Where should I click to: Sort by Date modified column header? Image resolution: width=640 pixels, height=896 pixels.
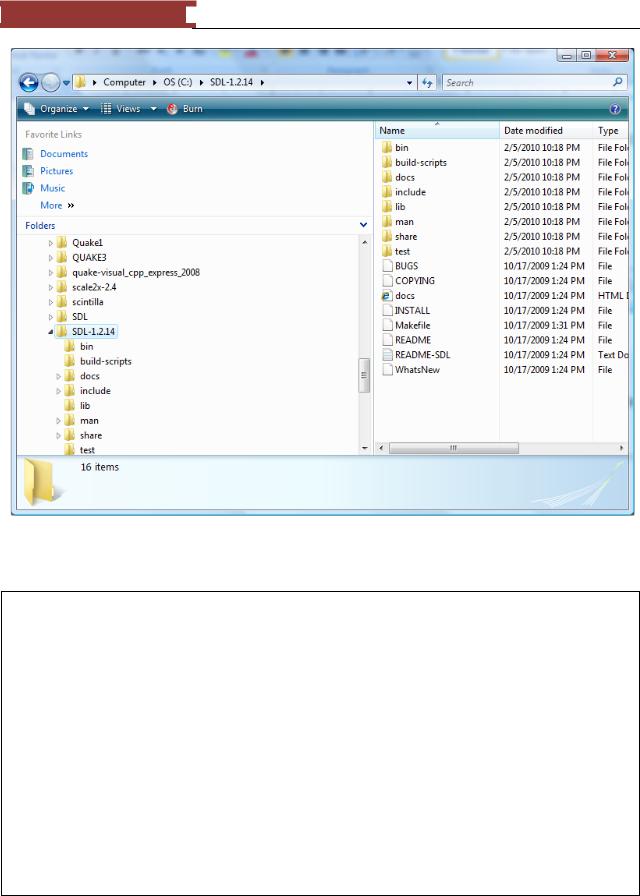tap(546, 131)
